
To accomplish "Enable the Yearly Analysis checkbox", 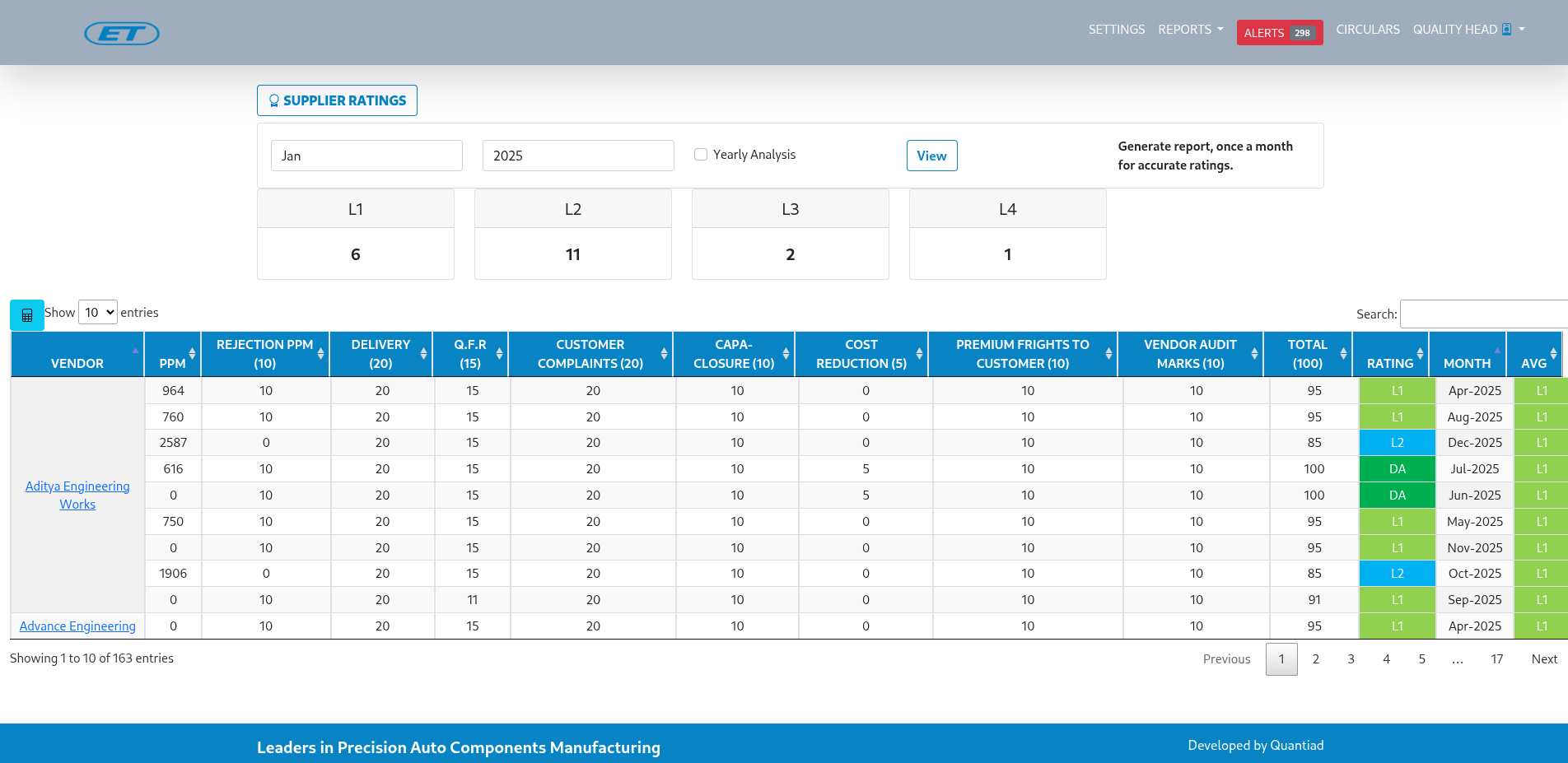I will [x=701, y=155].
